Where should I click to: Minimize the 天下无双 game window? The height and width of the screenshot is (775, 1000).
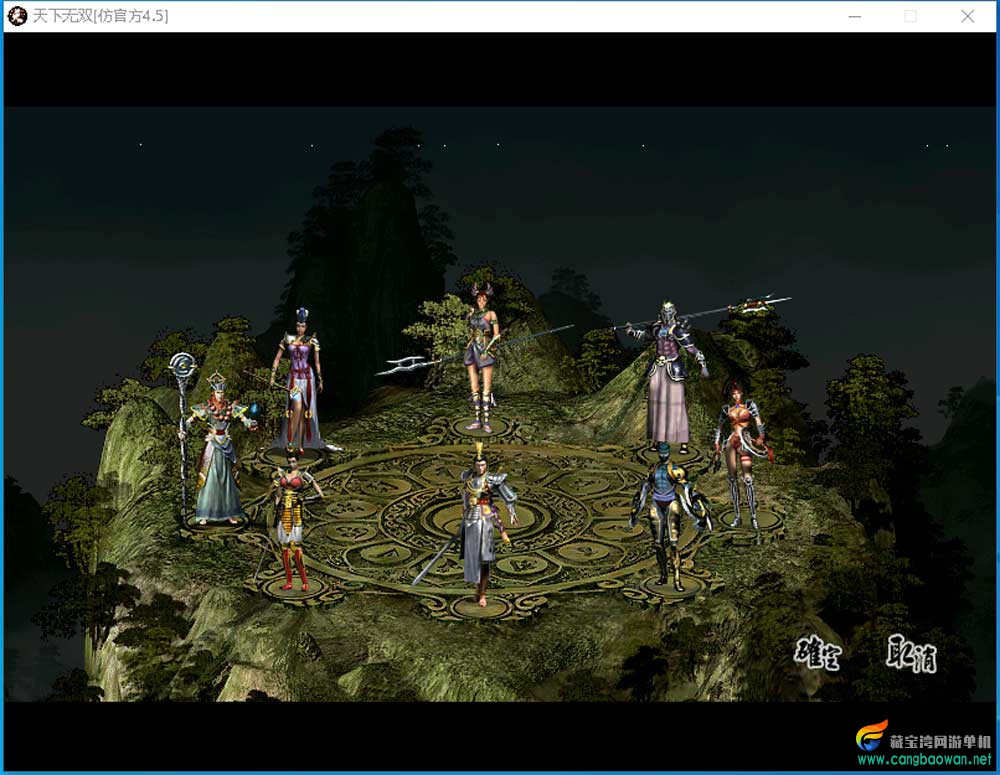click(x=855, y=17)
